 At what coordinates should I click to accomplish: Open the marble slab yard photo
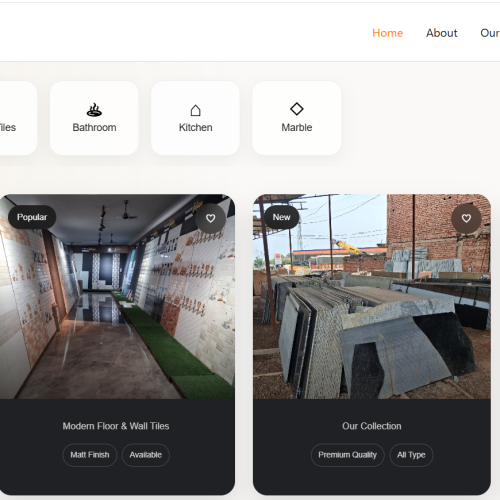[372, 296]
